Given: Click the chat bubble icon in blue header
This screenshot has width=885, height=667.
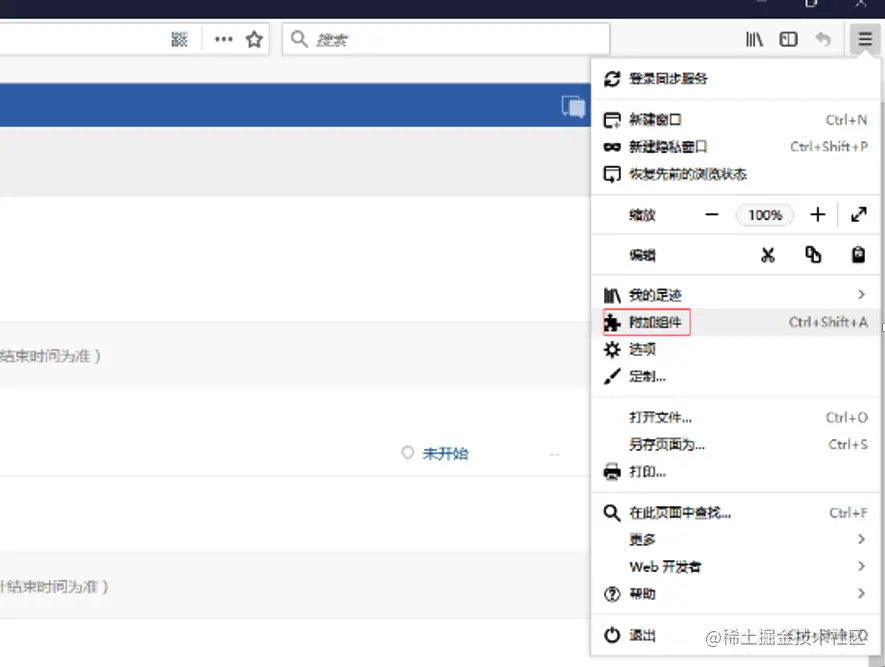Looking at the screenshot, I should click(x=573, y=106).
